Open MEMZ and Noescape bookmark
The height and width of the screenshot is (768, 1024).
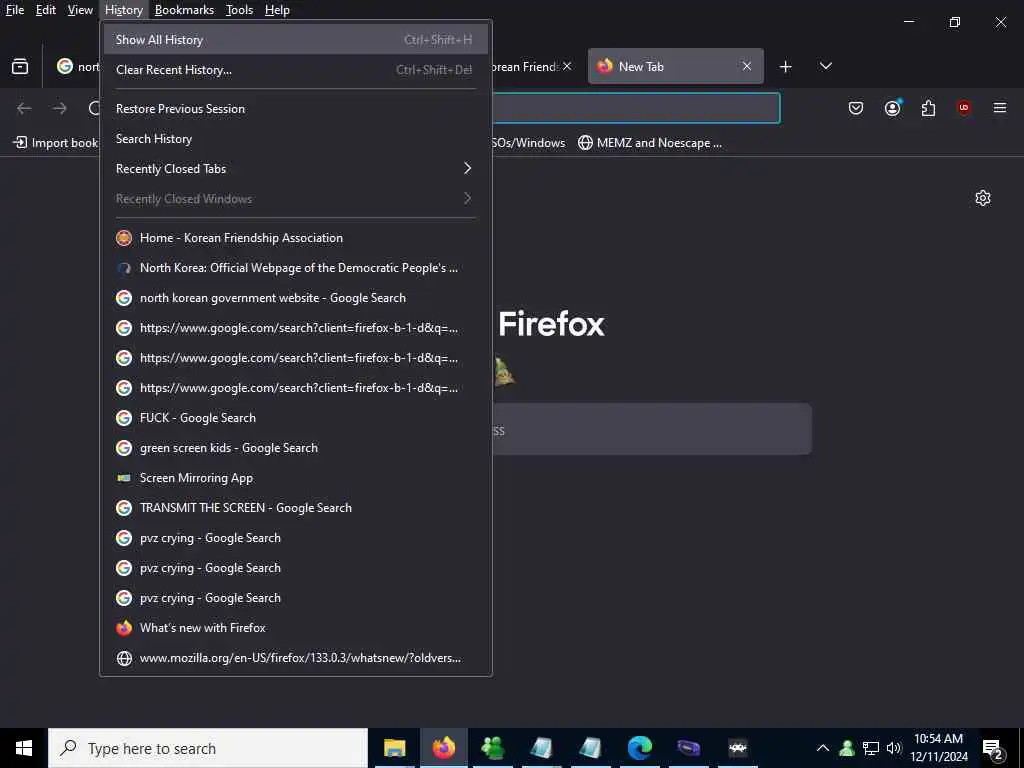tap(650, 143)
